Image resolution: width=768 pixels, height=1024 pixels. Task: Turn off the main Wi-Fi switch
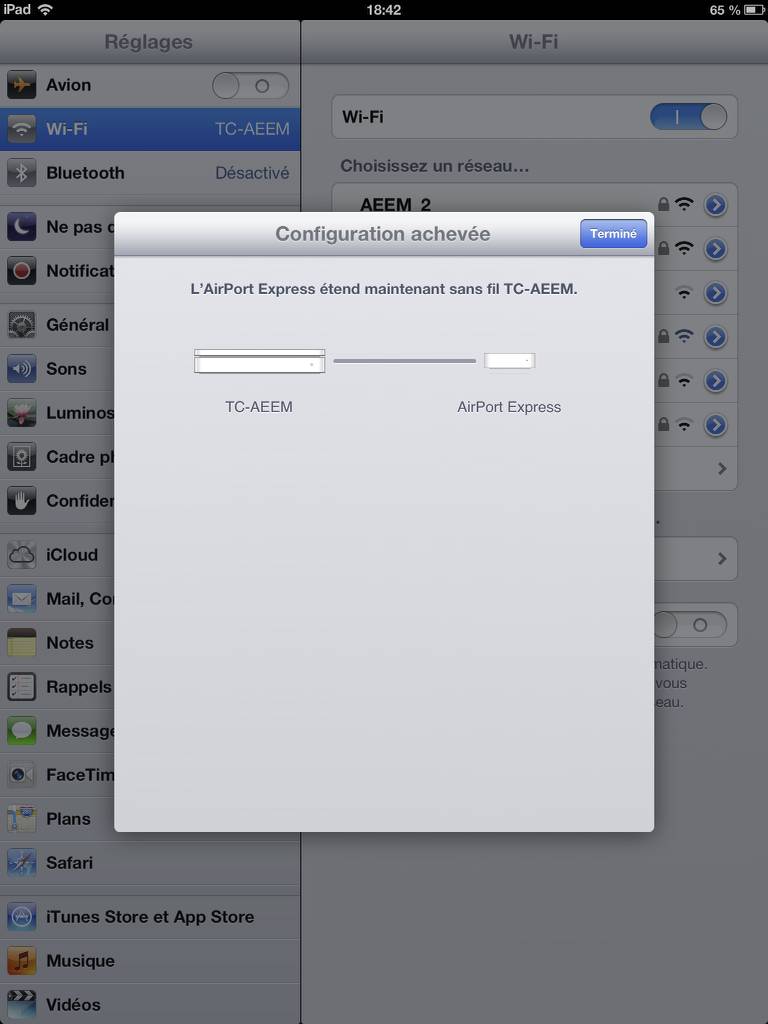pyautogui.click(x=688, y=117)
